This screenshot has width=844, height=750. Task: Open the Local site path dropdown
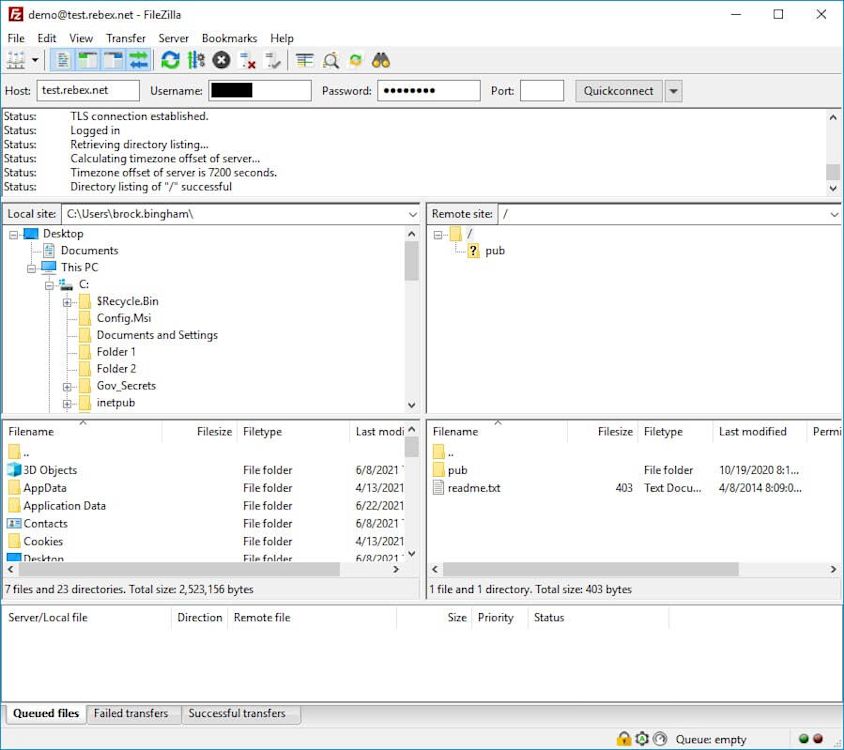412,214
